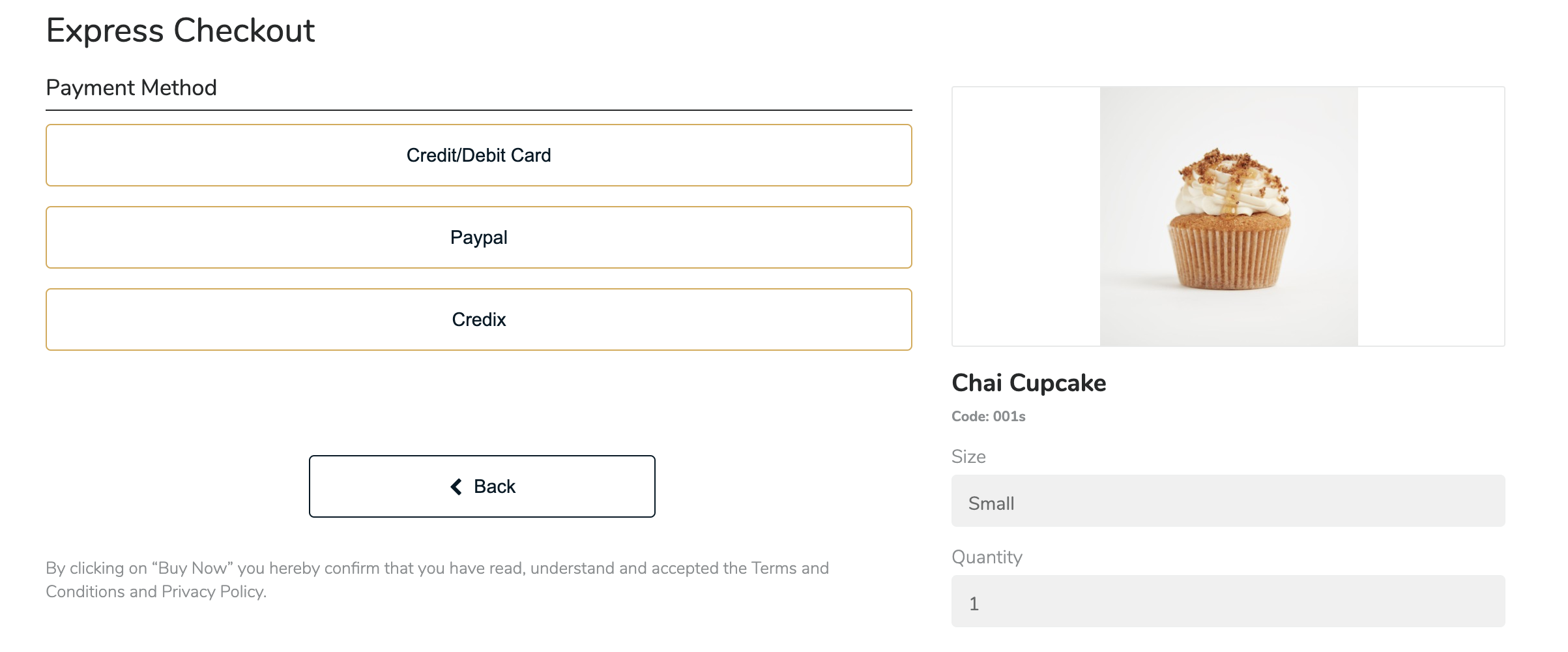Click the word Back on the button
Image resolution: width=1568 pixels, height=652 pixels.
coord(495,486)
